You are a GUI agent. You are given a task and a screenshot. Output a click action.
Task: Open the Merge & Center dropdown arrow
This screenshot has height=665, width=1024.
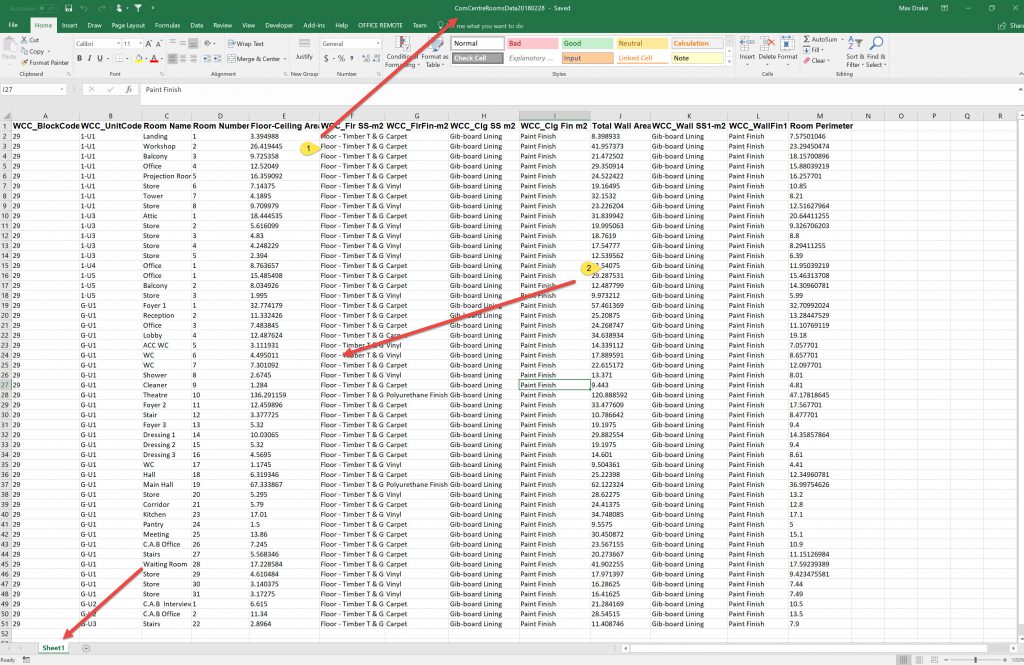(x=284, y=59)
